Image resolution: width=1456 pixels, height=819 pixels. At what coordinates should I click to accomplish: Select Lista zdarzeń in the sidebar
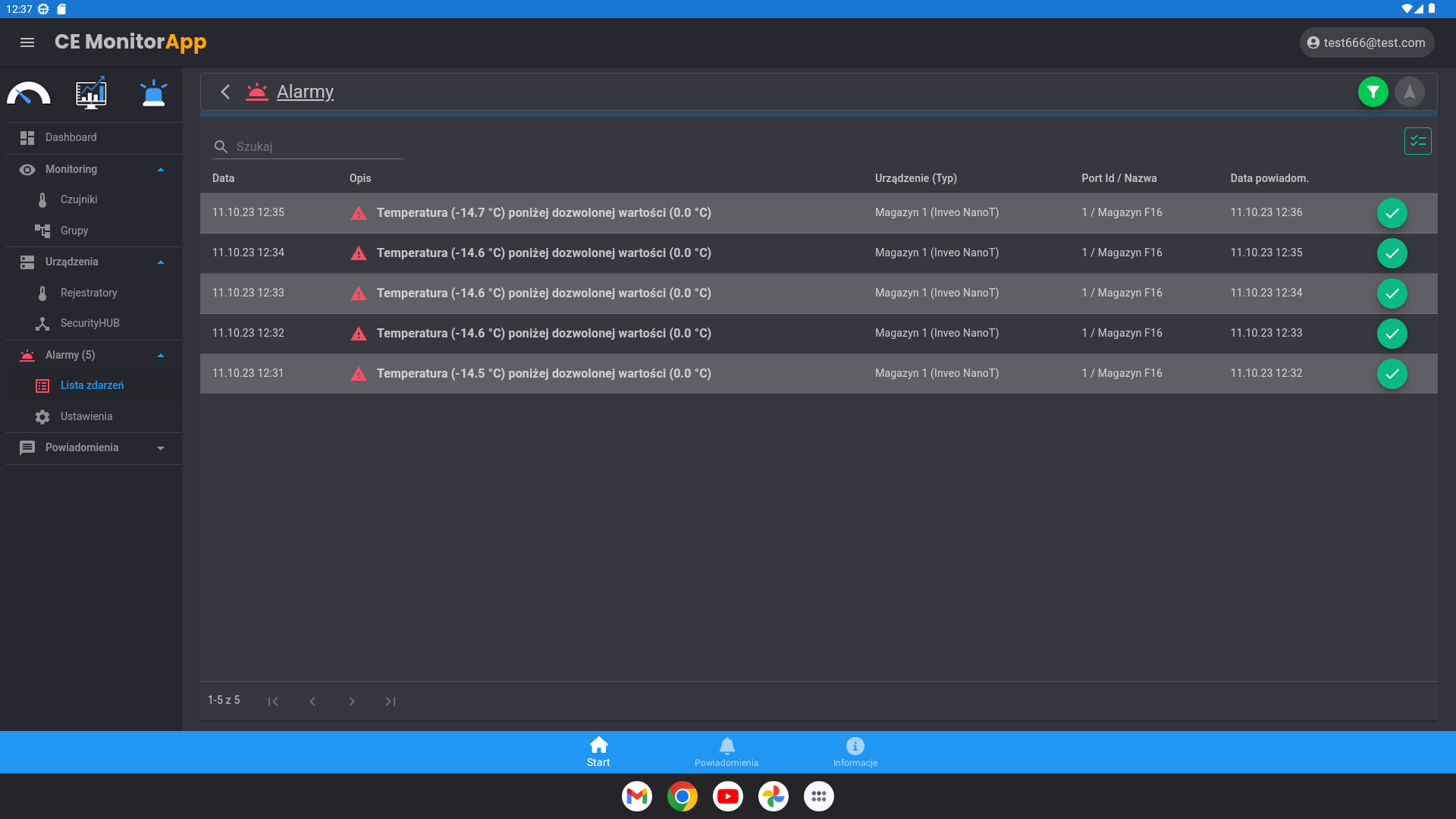coord(94,385)
